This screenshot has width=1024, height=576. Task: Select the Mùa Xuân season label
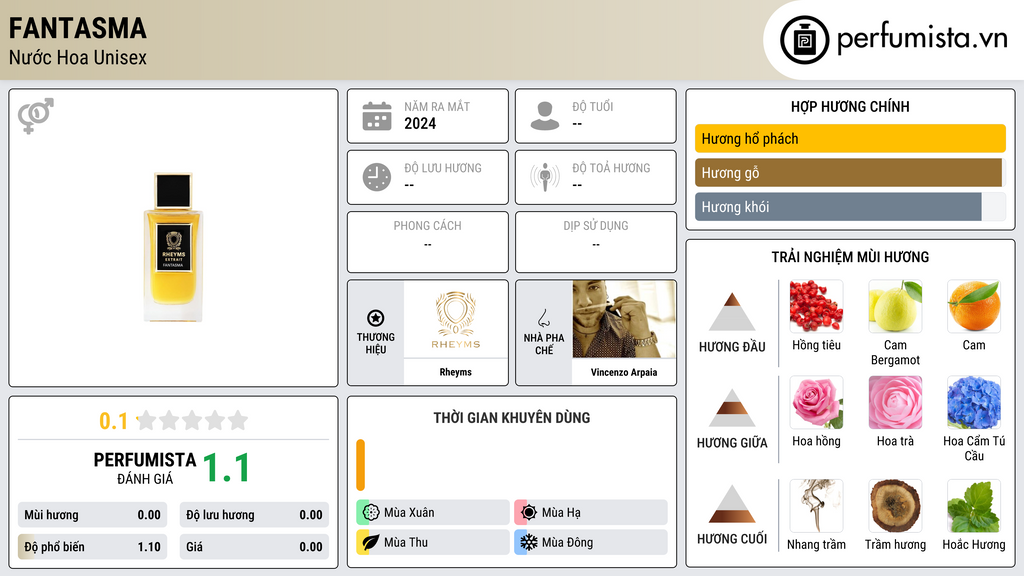pyautogui.click(x=409, y=513)
